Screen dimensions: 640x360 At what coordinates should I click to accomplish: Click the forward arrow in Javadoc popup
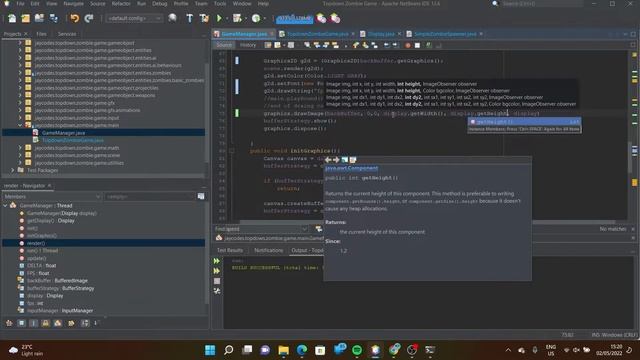coord(336,160)
